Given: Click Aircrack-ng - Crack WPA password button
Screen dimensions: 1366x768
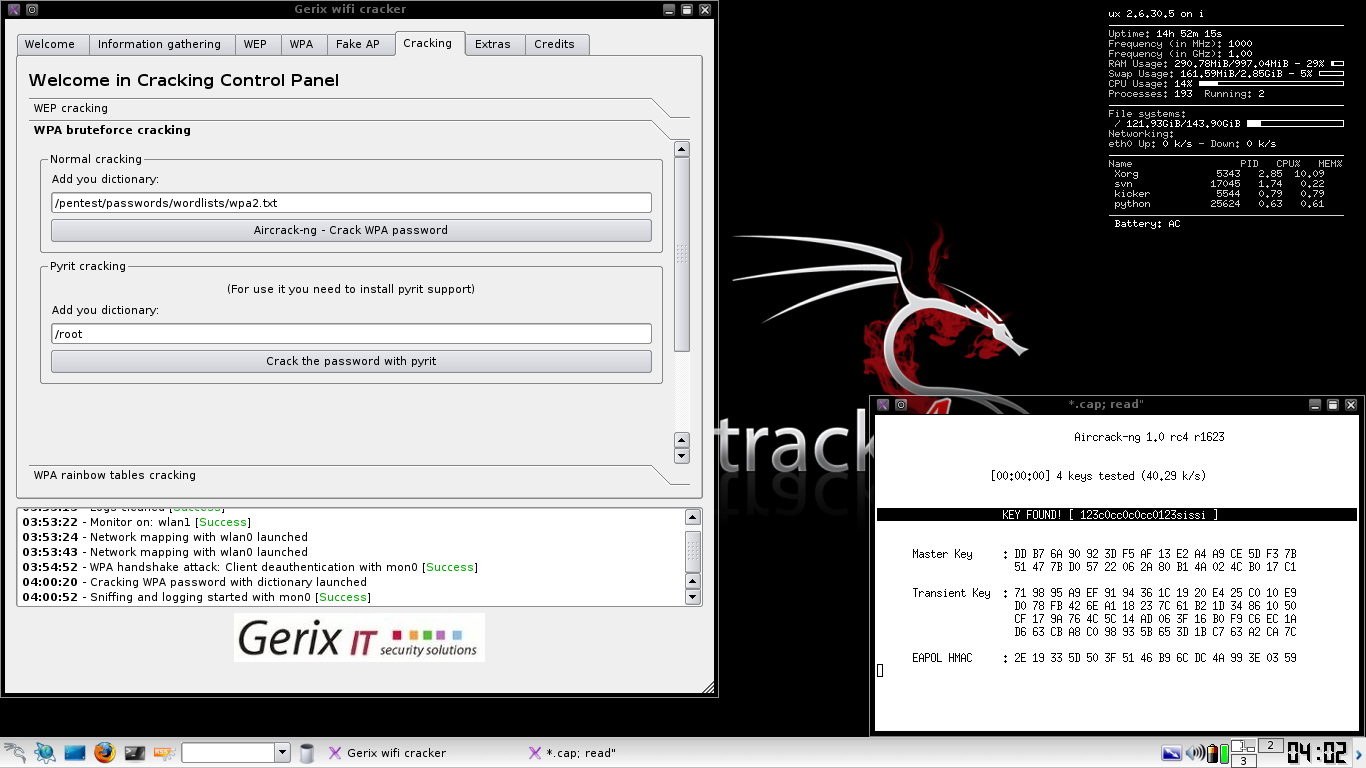Looking at the screenshot, I should (351, 230).
